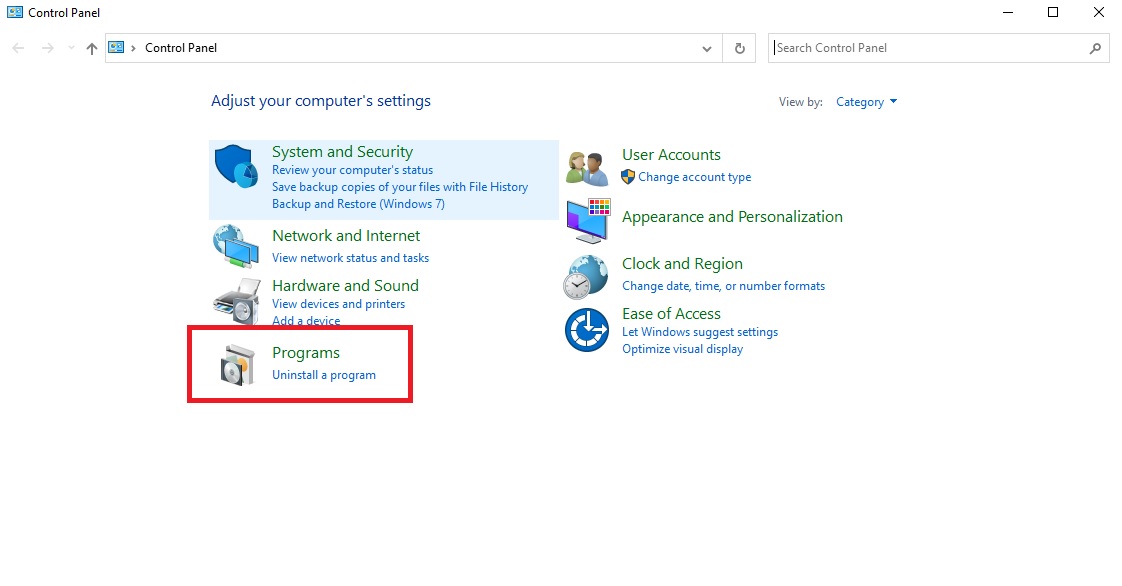This screenshot has width=1122, height=586.
Task: Open the recent locations dropdown arrow
Action: (71, 48)
